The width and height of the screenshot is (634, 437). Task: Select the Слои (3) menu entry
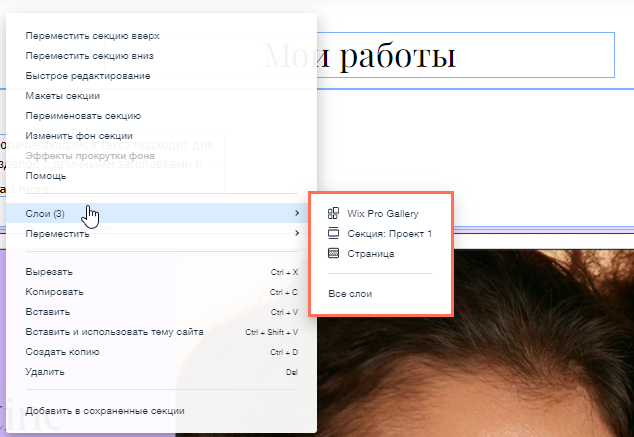pos(161,213)
